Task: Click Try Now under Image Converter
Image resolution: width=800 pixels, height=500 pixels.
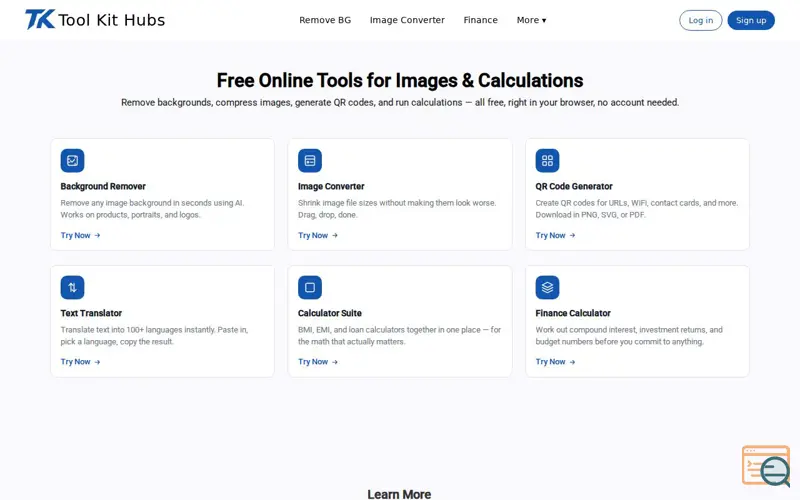Action: [x=318, y=235]
